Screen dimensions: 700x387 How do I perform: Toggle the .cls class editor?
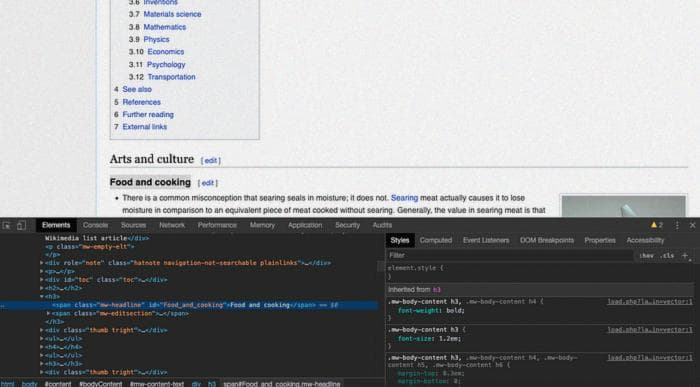pos(667,255)
